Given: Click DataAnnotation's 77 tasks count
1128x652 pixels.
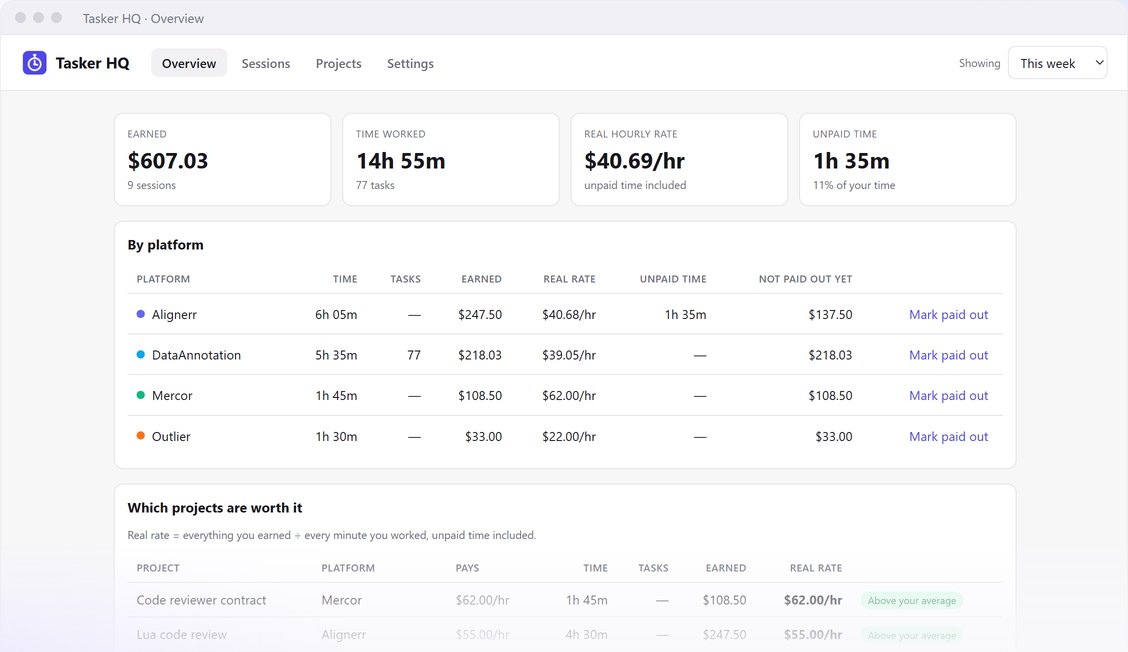Looking at the screenshot, I should click(x=414, y=355).
